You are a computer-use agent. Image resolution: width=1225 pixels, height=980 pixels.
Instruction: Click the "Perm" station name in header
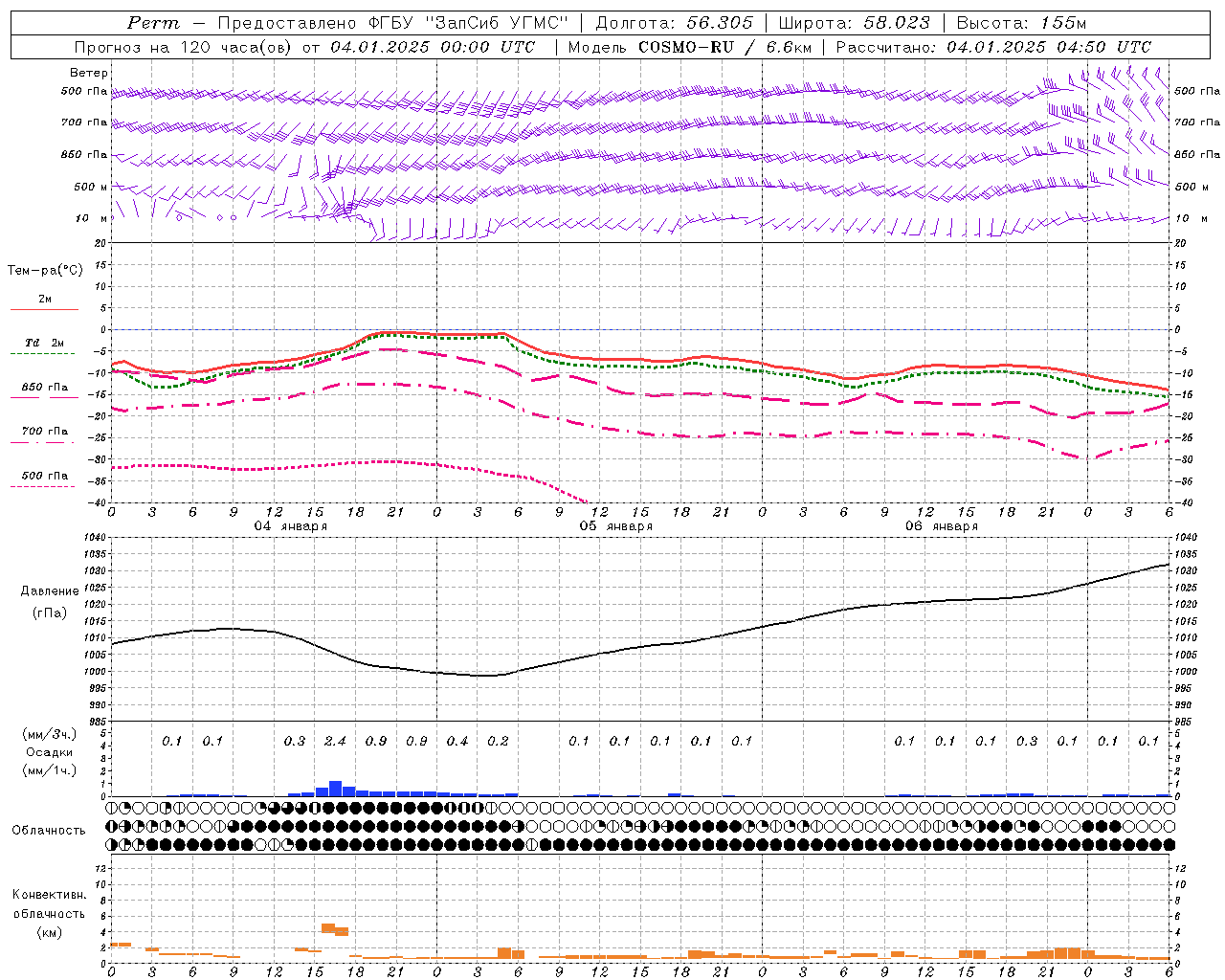(153, 23)
